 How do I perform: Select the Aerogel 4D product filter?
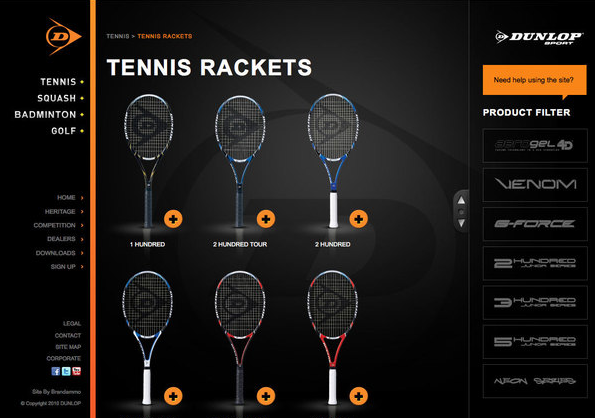(535, 145)
